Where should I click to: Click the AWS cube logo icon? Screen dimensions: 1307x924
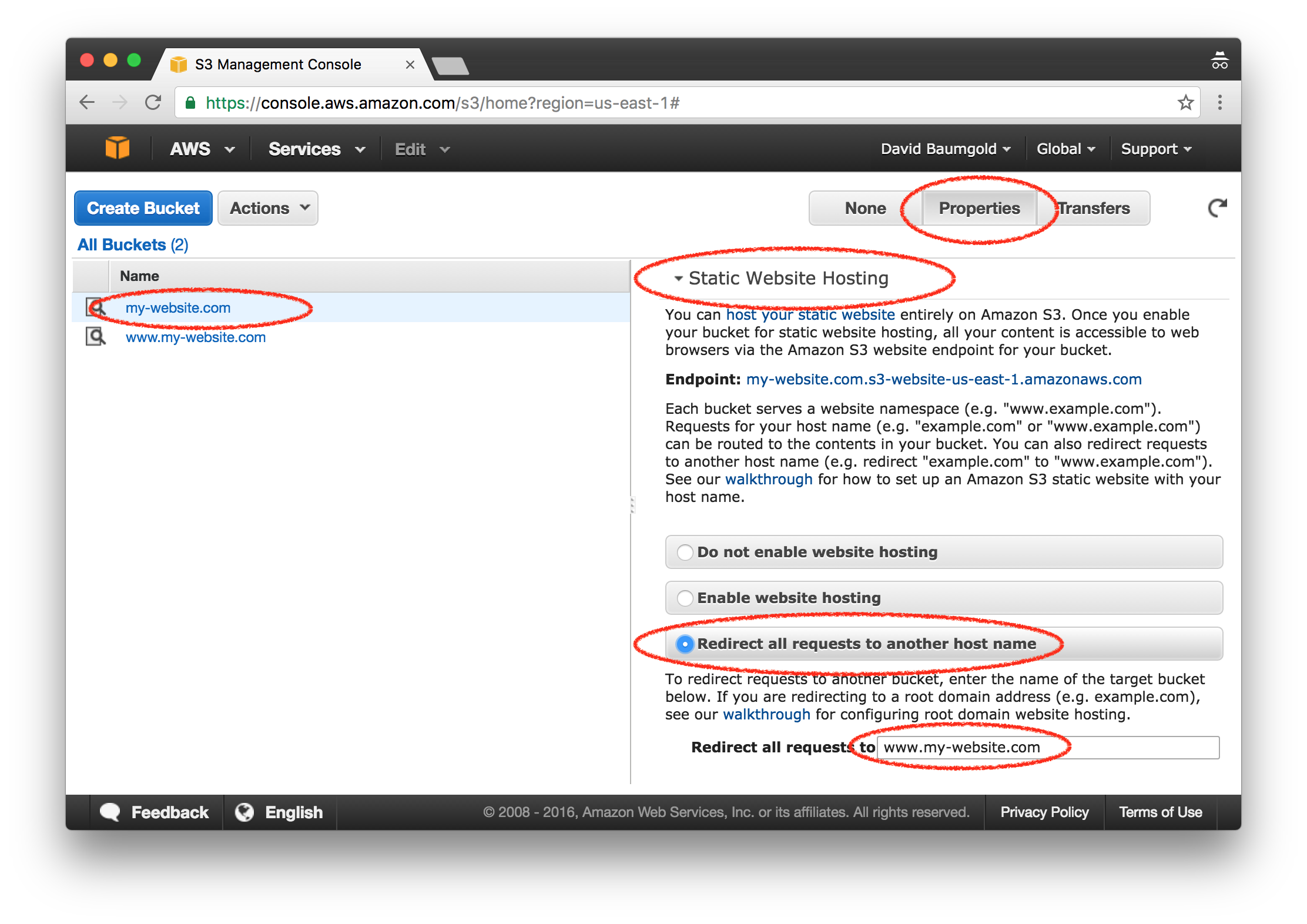[x=117, y=148]
